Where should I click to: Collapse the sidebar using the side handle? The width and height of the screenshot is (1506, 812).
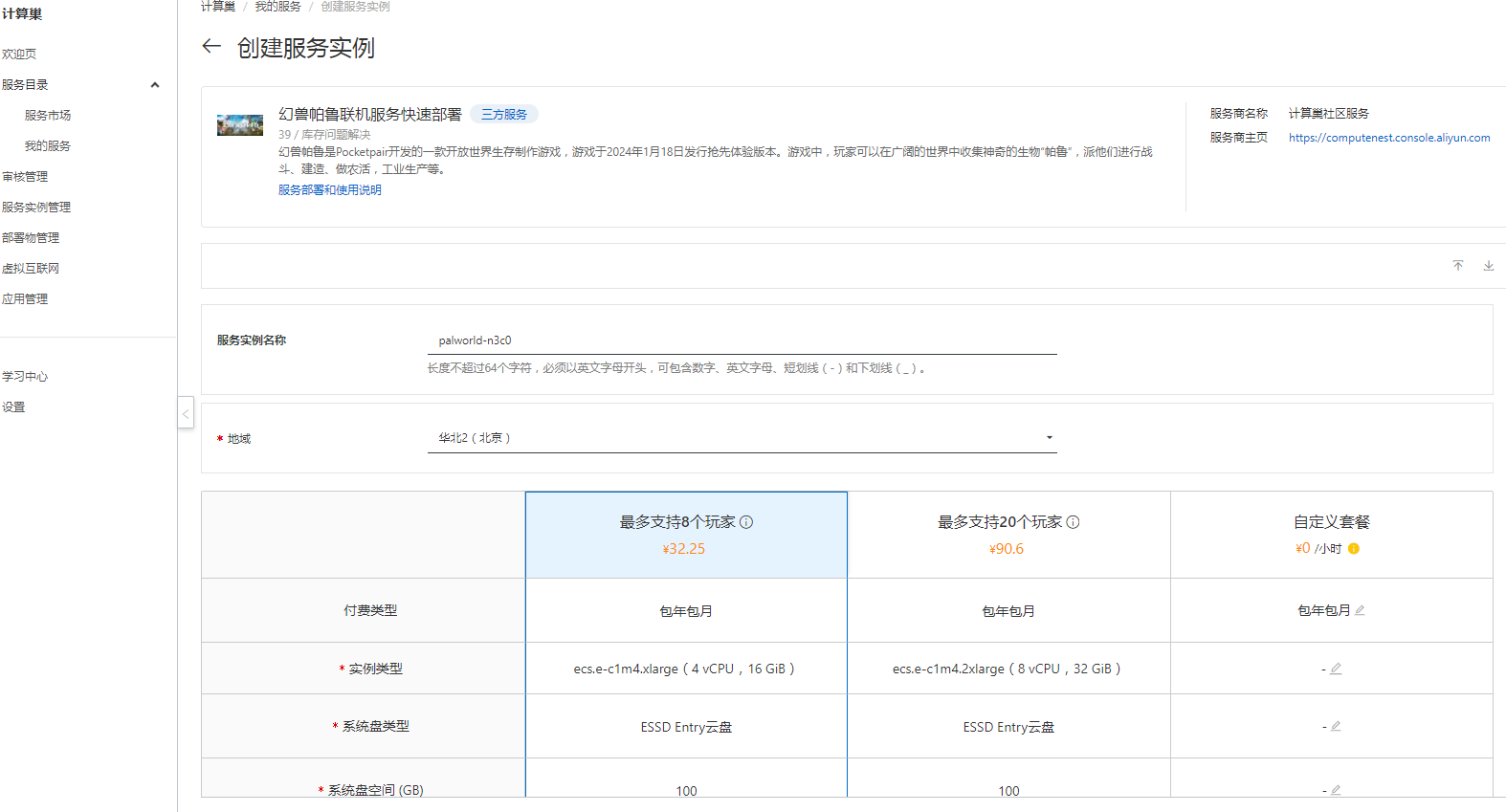point(186,412)
